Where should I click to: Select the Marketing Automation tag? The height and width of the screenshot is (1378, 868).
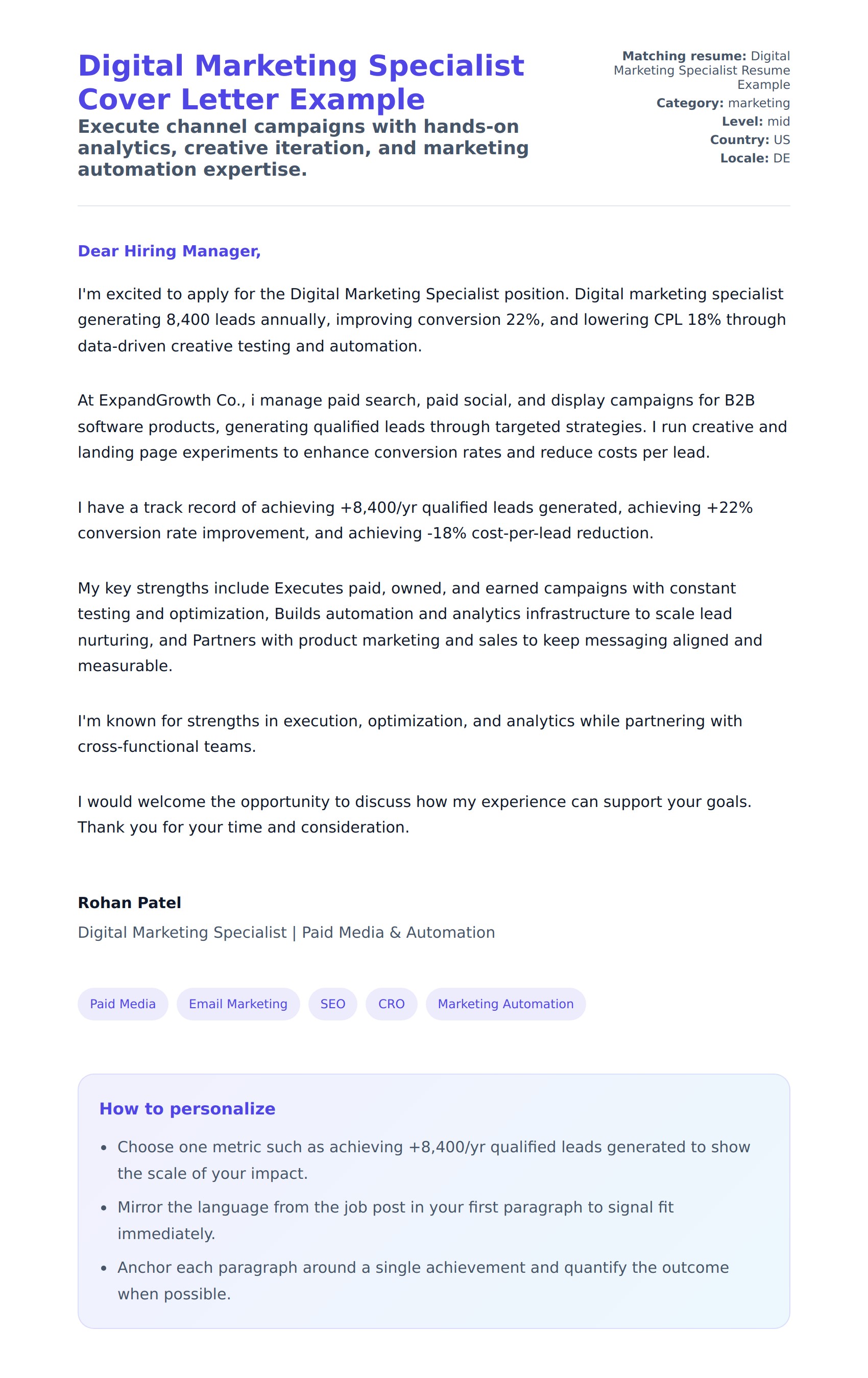point(505,1004)
